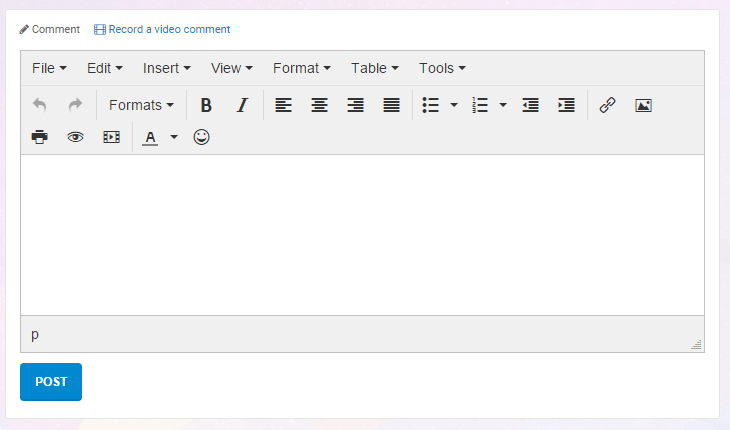This screenshot has height=430, width=730.
Task: Open the File menu
Action: pyautogui.click(x=49, y=68)
